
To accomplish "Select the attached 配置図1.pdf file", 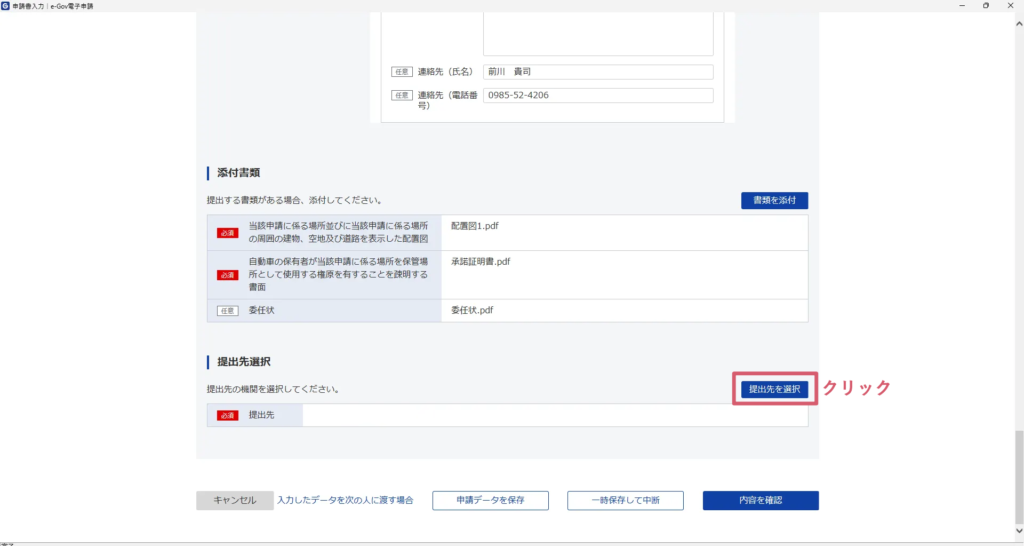I will (x=475, y=226).
